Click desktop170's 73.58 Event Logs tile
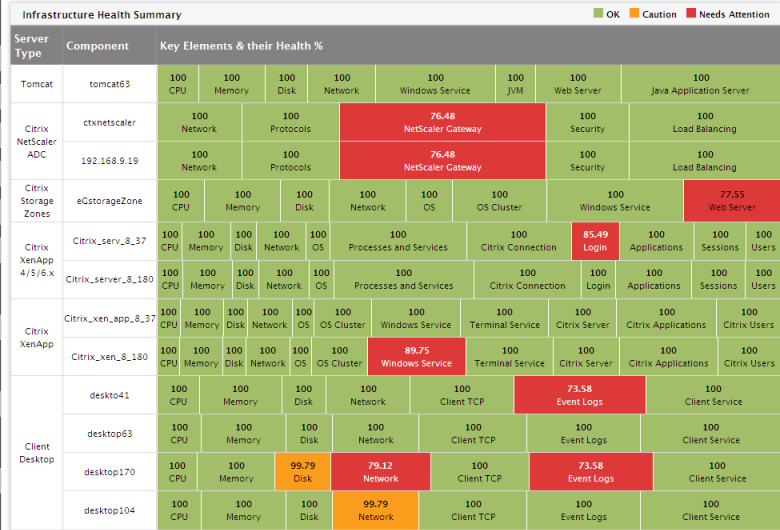Image resolution: width=780 pixels, height=530 pixels. coord(591,472)
